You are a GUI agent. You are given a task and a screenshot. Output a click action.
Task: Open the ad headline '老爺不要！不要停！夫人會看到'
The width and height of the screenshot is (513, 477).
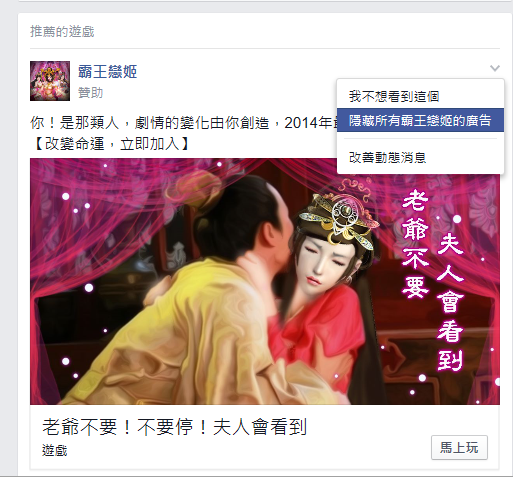tap(175, 427)
